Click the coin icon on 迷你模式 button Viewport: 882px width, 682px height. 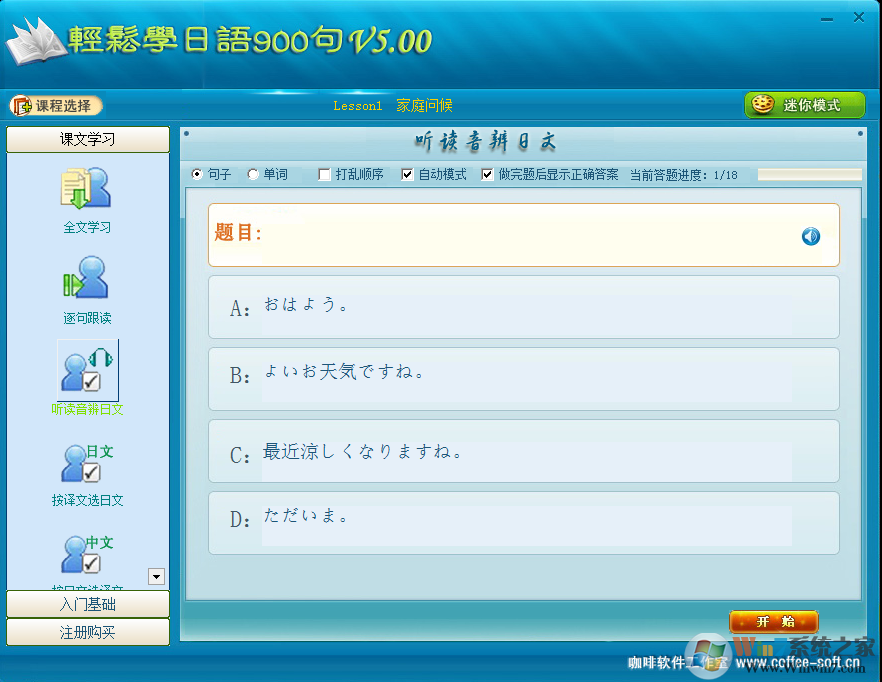pos(764,104)
